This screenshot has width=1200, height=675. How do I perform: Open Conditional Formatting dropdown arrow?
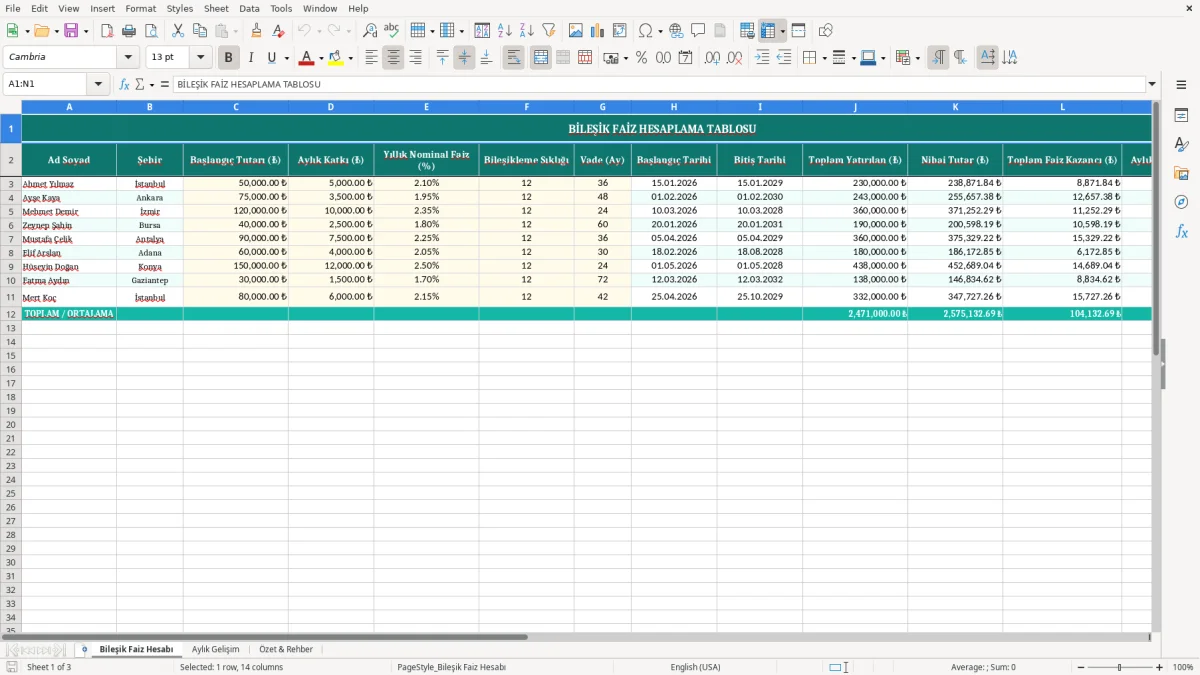pos(917,58)
